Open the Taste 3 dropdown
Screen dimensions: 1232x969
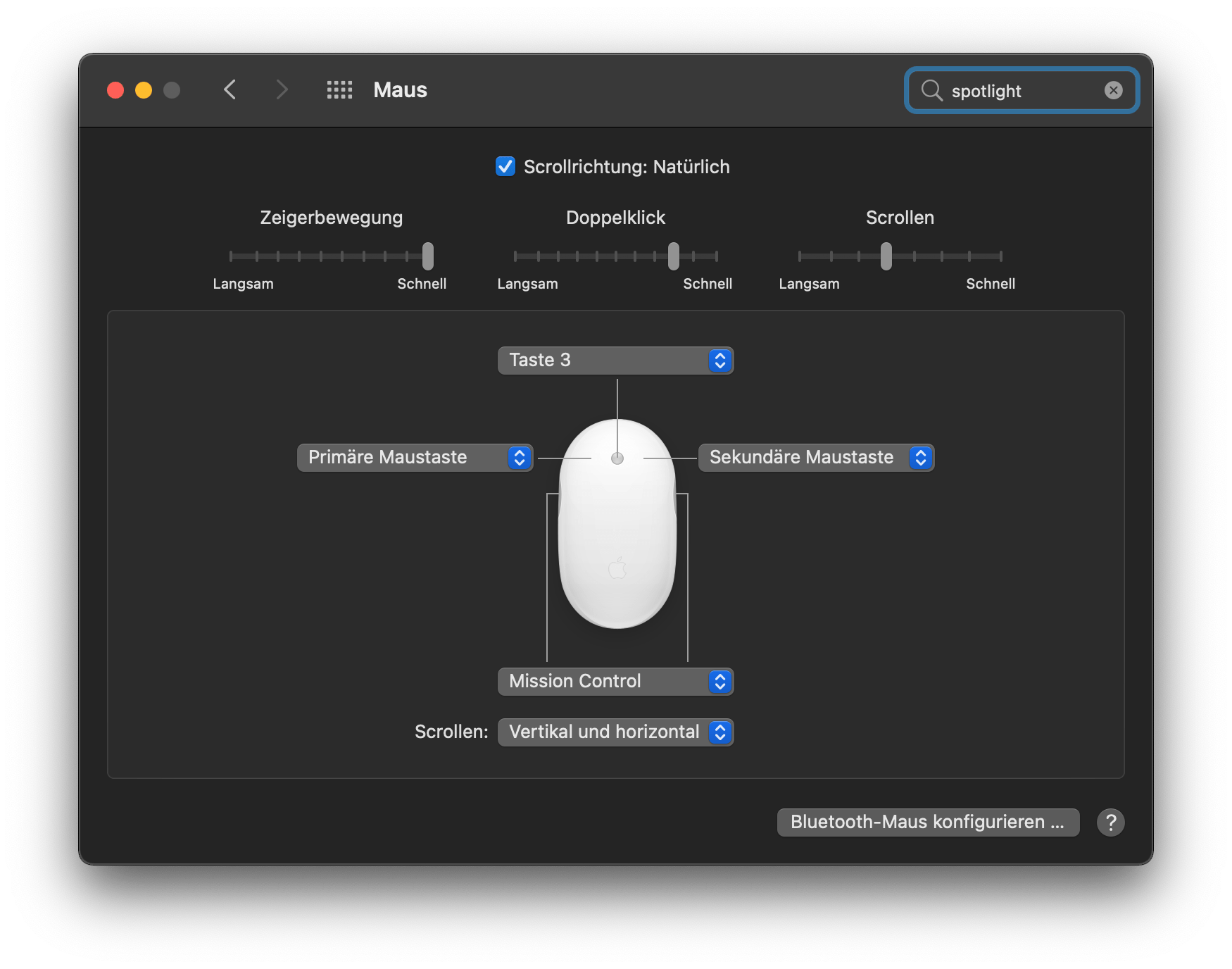615,360
